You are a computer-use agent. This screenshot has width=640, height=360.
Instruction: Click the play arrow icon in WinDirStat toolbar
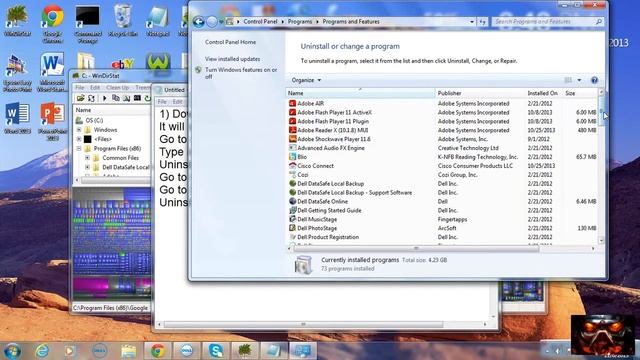104,98
